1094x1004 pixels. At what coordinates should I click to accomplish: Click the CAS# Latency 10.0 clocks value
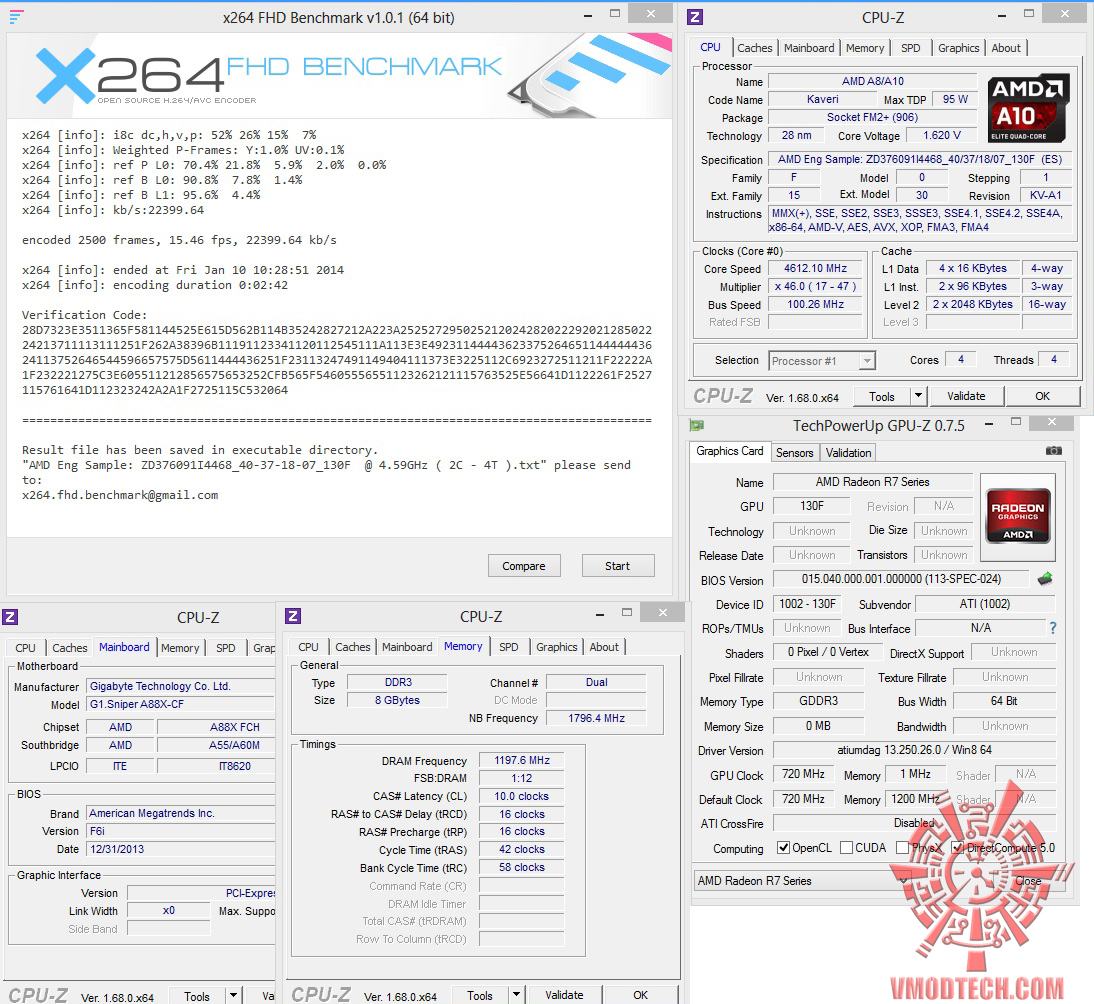(x=522, y=796)
